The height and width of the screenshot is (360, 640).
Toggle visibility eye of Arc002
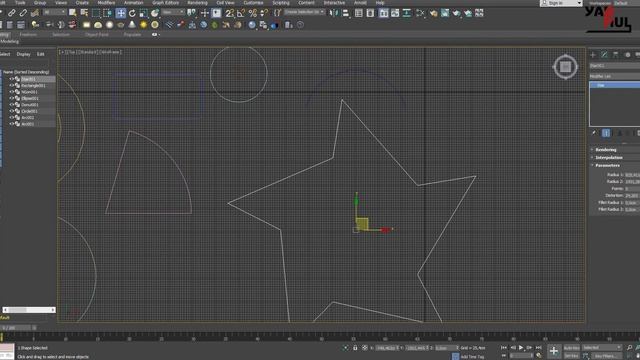(x=11, y=118)
